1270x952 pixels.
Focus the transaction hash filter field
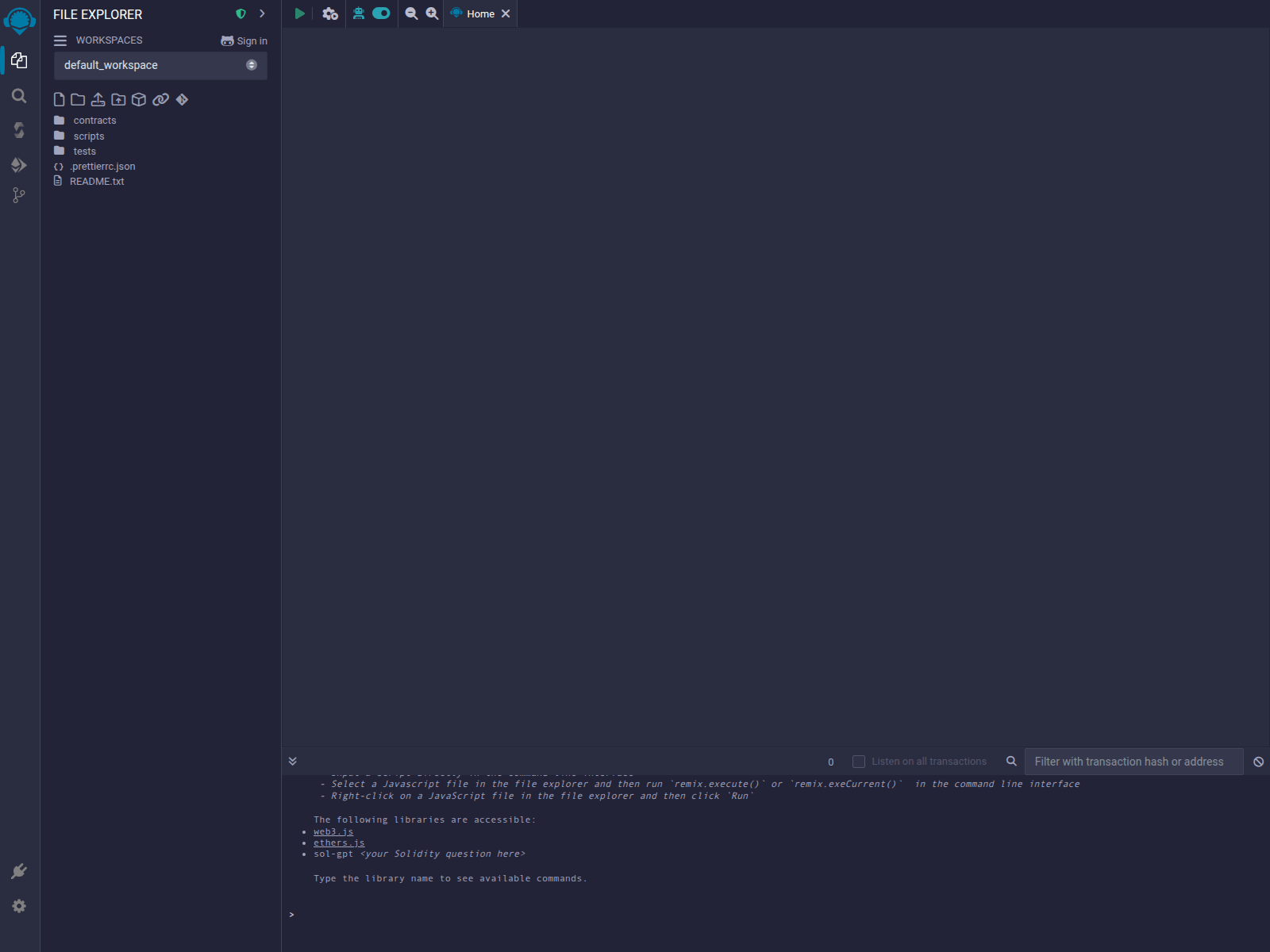1133,762
